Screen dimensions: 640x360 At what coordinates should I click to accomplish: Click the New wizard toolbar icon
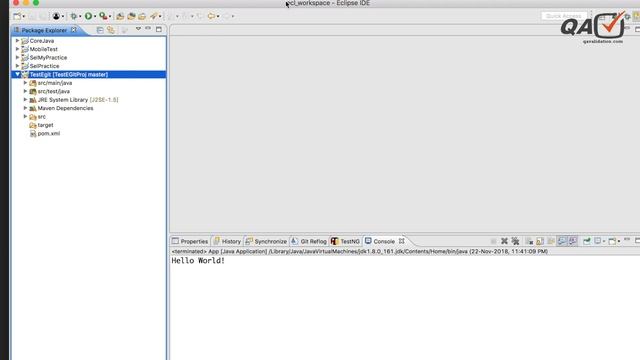pos(17,16)
